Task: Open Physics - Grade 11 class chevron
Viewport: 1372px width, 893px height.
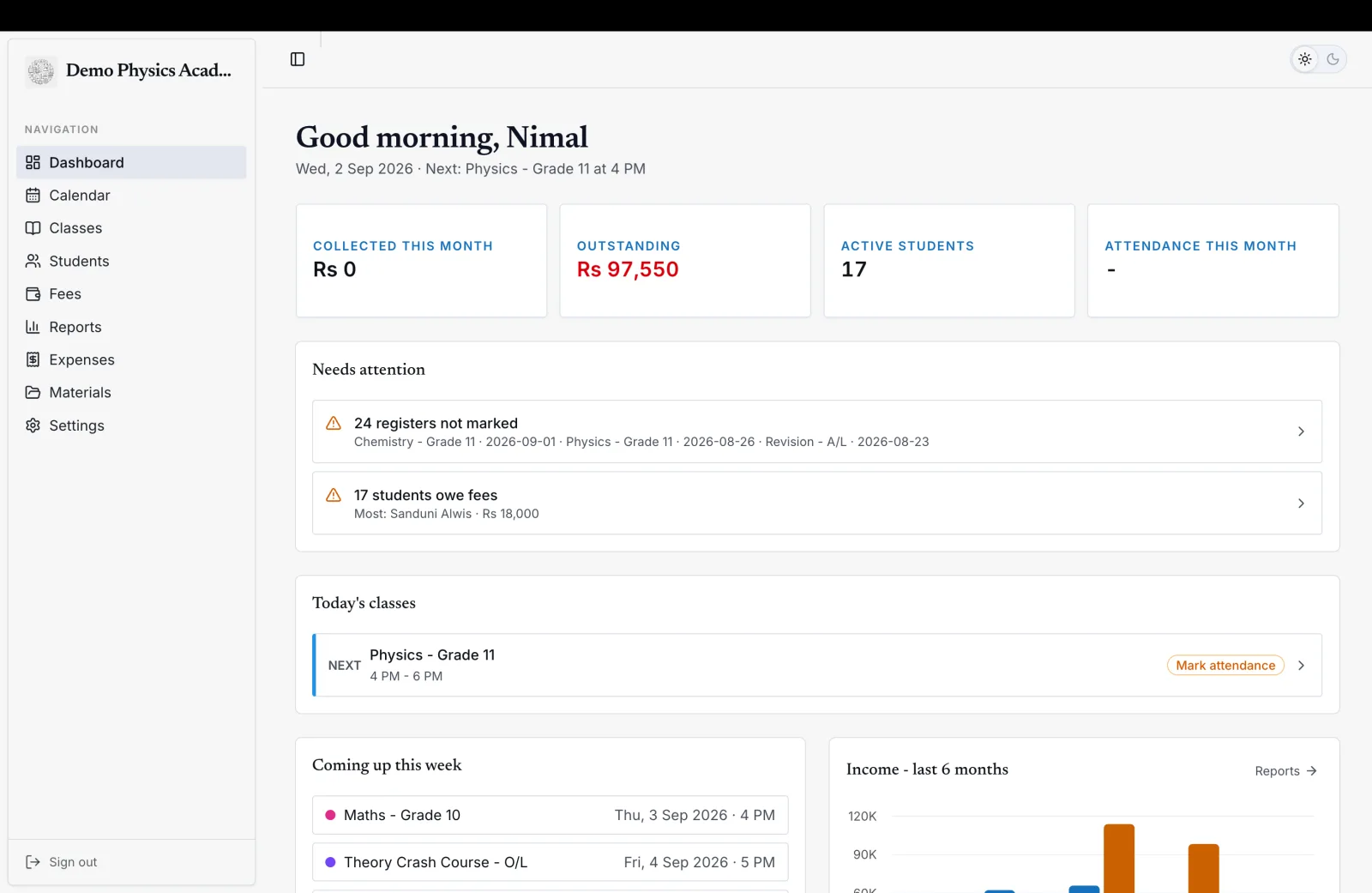Action: pyautogui.click(x=1301, y=666)
